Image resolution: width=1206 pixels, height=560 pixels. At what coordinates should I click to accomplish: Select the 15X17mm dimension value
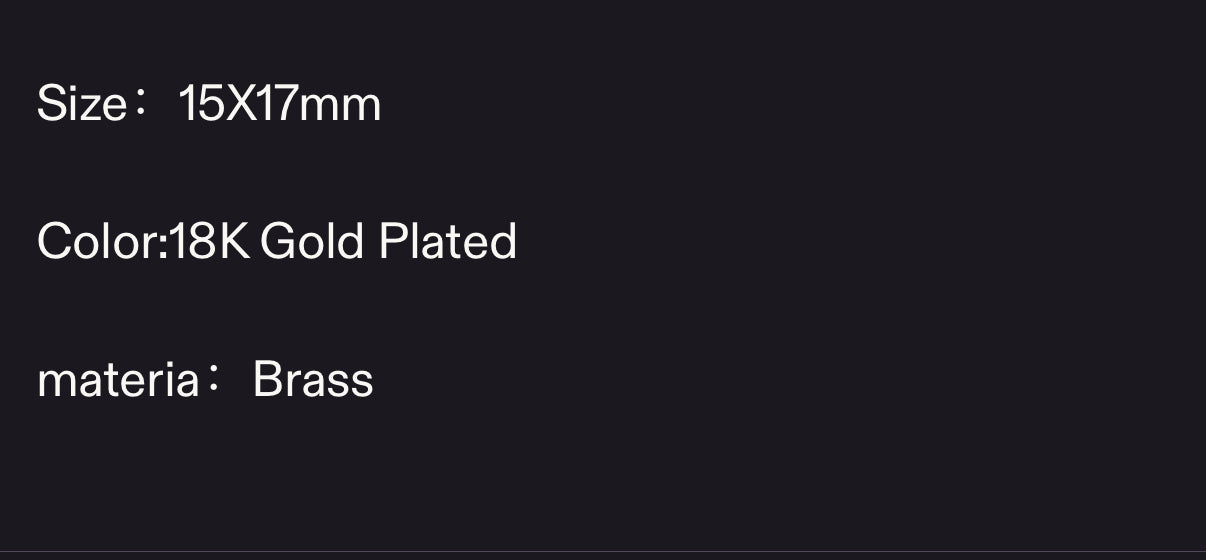[280, 104]
